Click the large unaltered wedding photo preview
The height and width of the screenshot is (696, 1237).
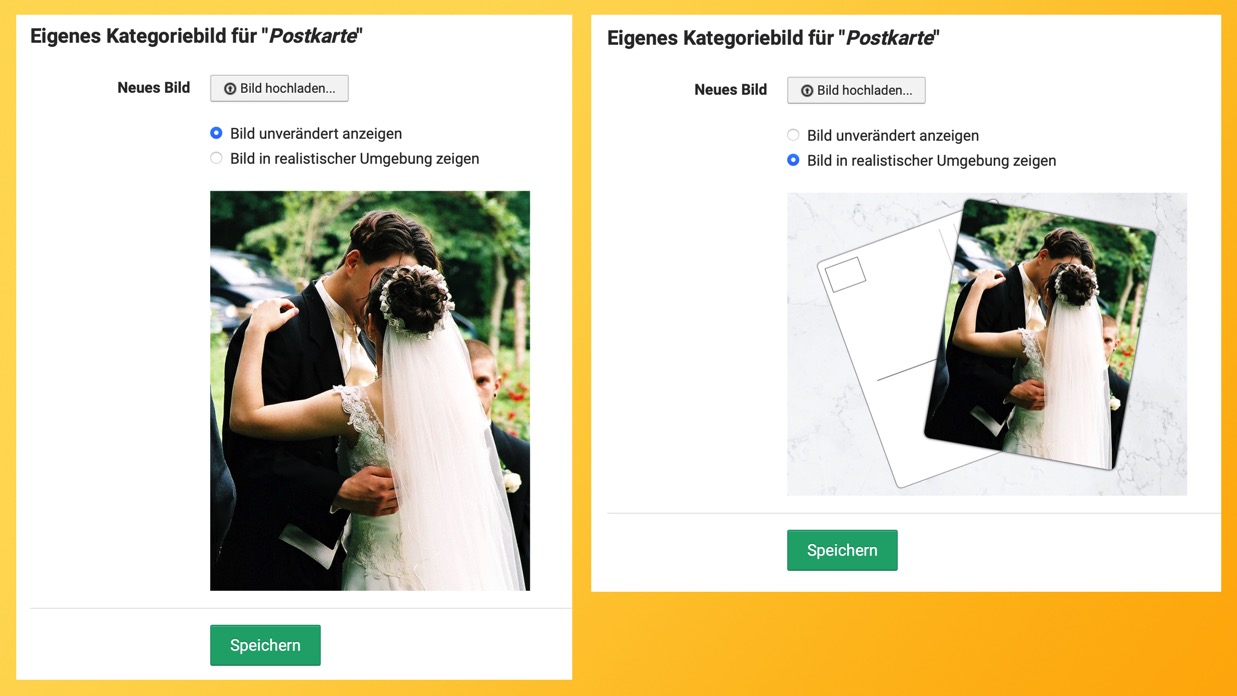[x=370, y=391]
